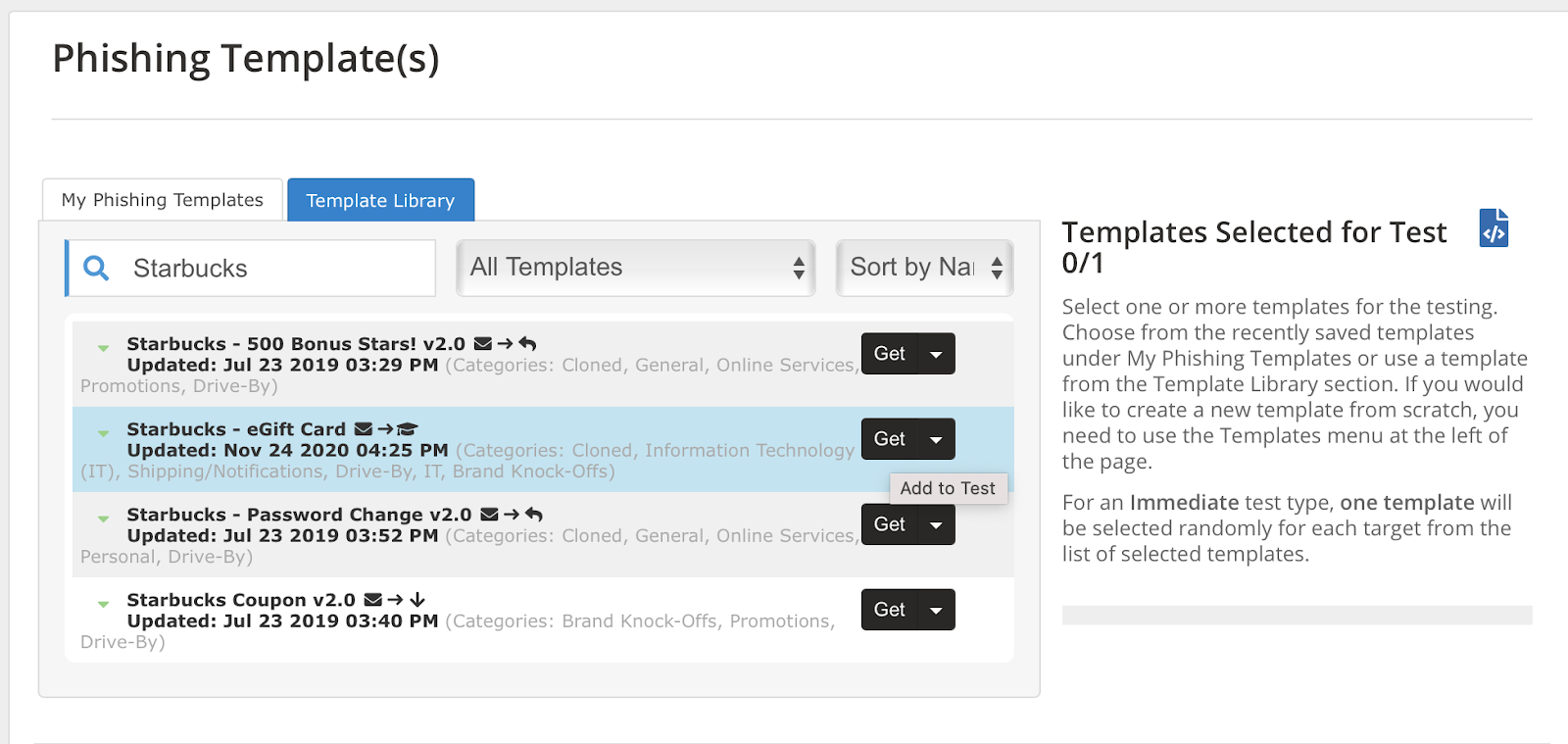This screenshot has width=1568, height=744.
Task: Open the All Templates filter dropdown
Action: pos(636,268)
